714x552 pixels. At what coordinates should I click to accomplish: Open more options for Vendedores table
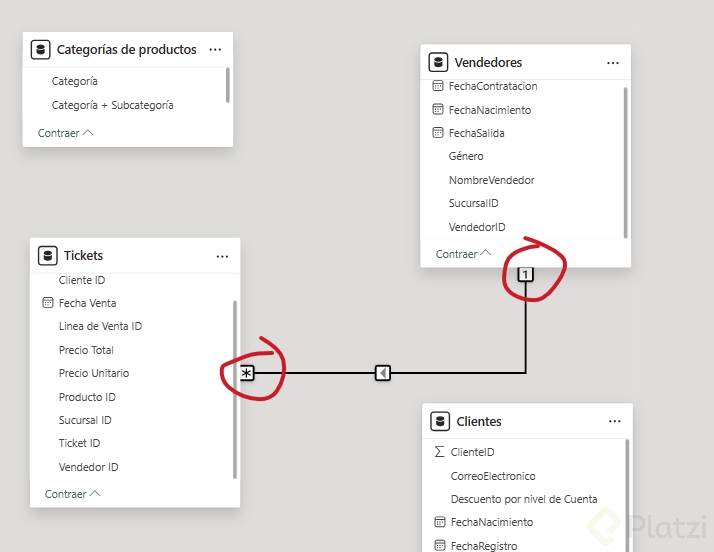click(x=613, y=62)
